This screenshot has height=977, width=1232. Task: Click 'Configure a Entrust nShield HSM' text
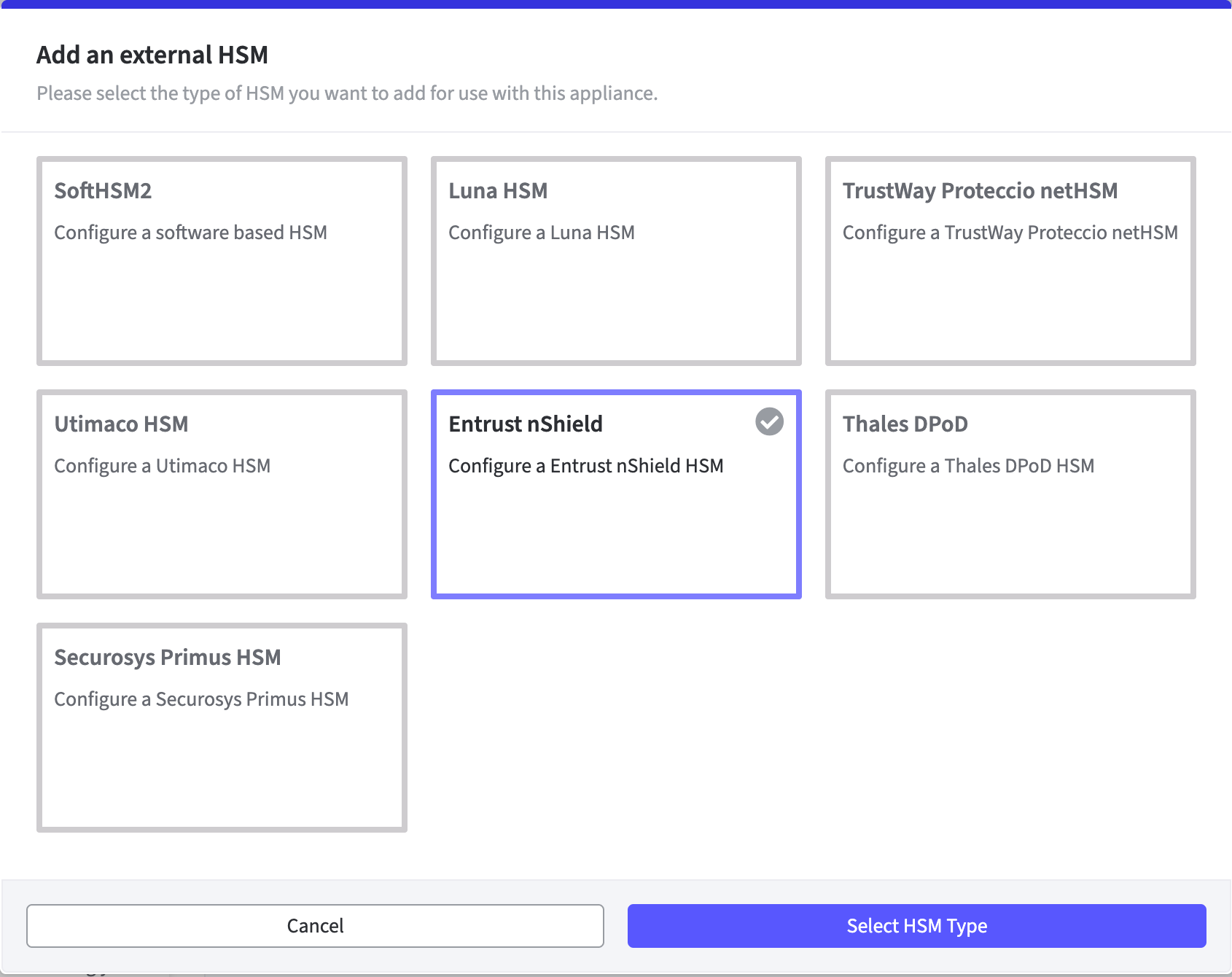[x=585, y=466]
